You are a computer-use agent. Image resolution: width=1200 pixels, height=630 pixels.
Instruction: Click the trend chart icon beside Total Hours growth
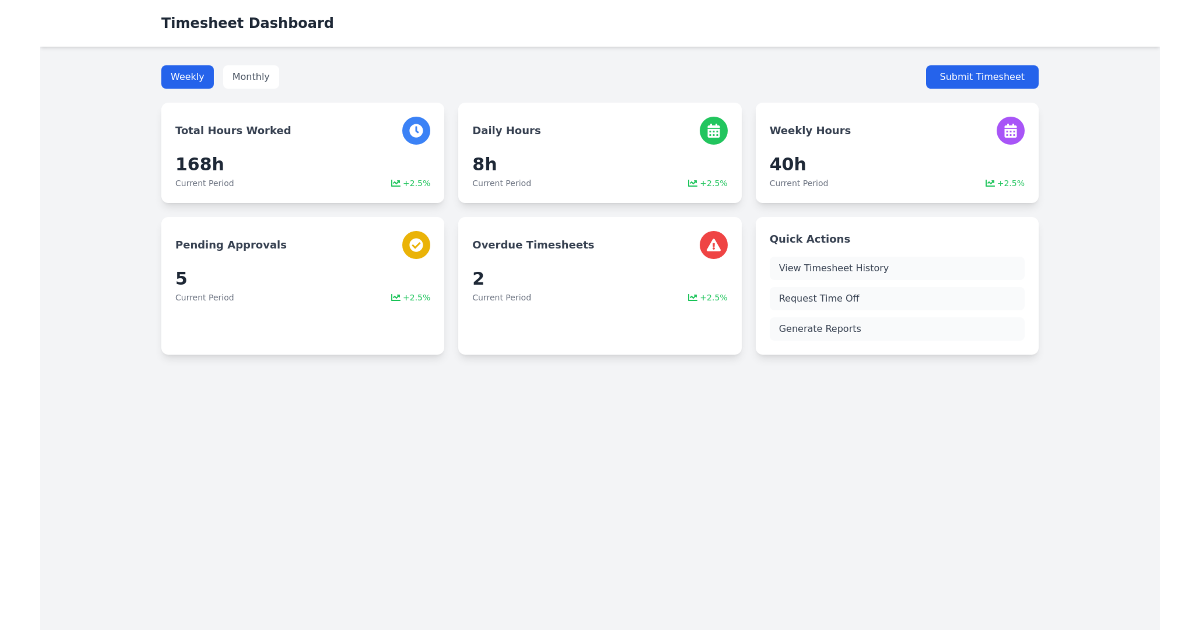[x=394, y=183]
